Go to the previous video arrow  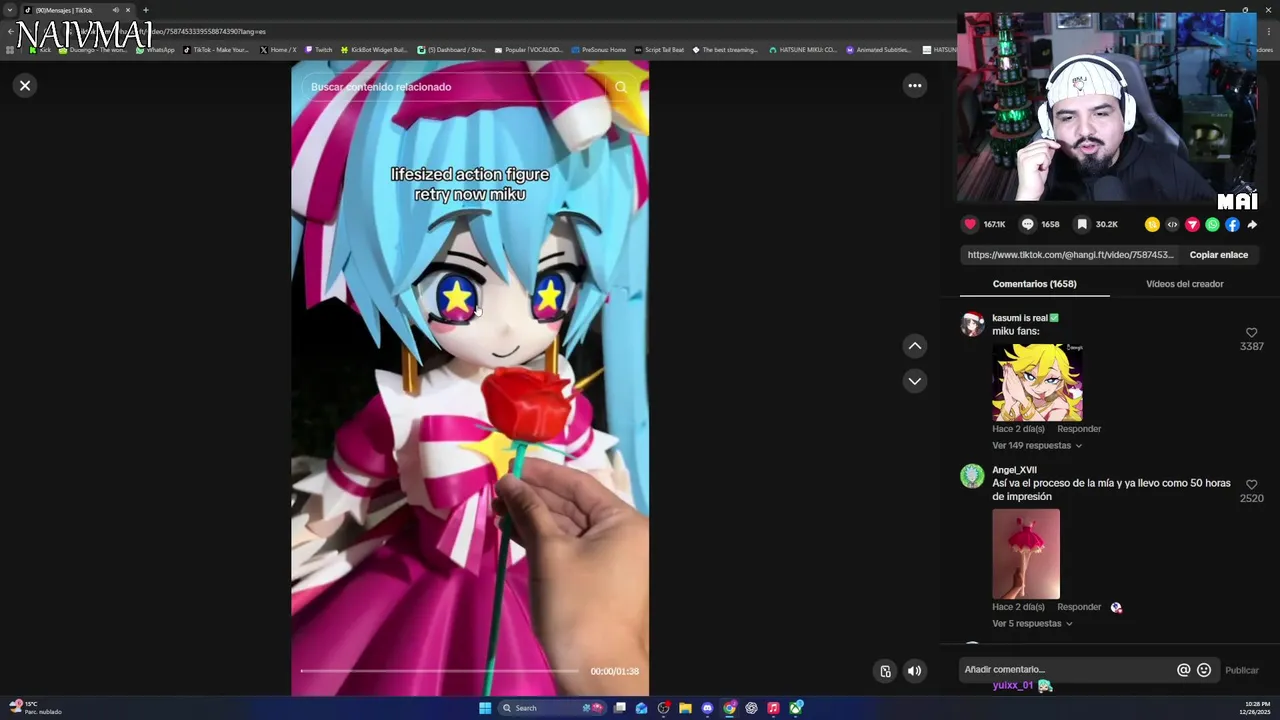click(914, 346)
